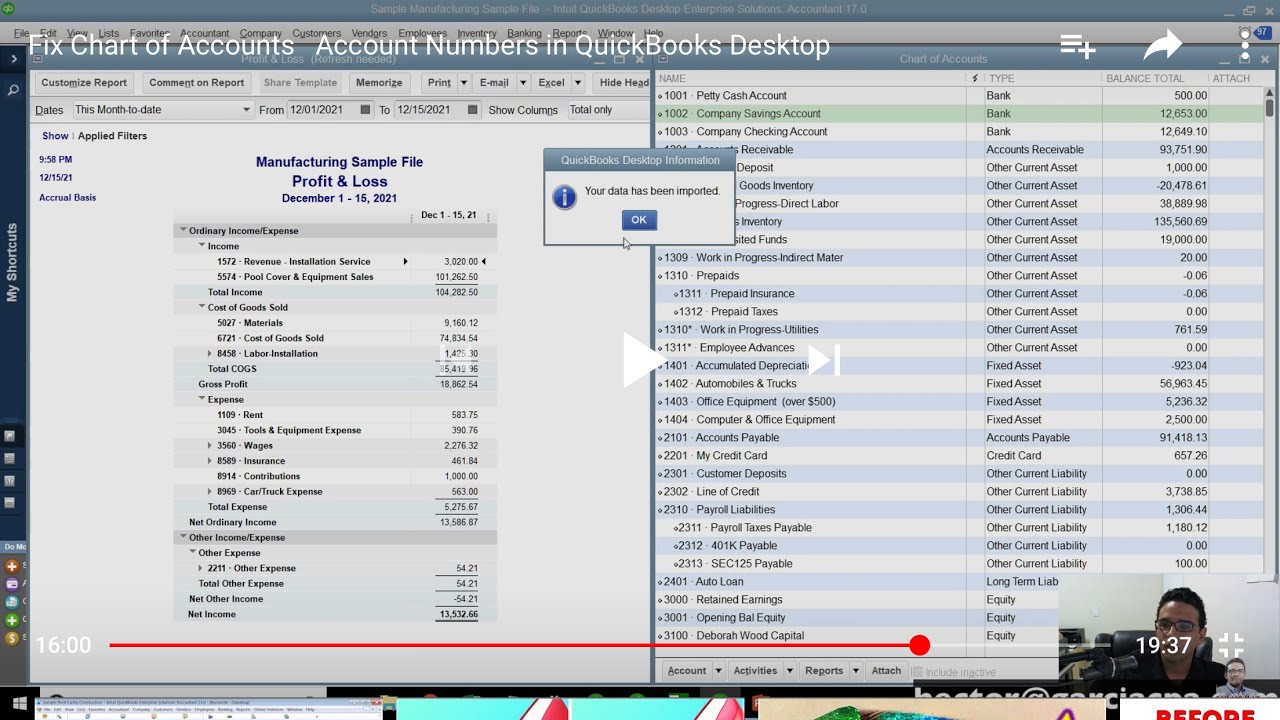Select the 1002 Company Savings Account row
The width and height of the screenshot is (1280, 720).
point(958,114)
